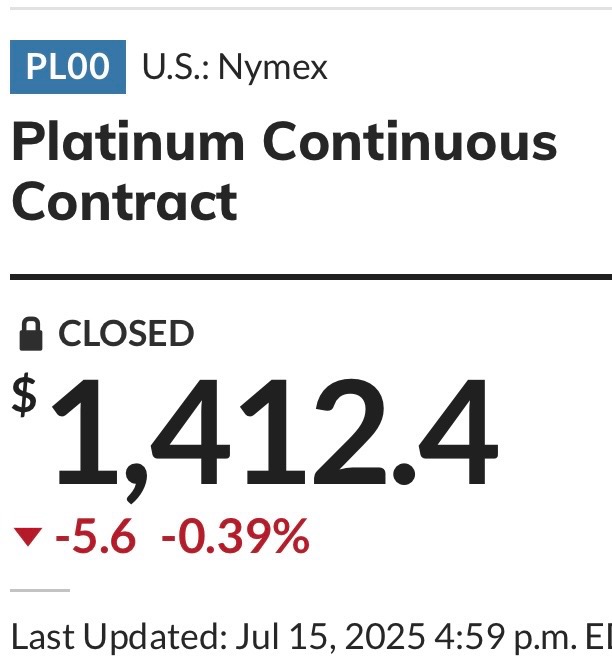Click the red down-triangle change indicator
This screenshot has width=612, height=659.
pyautogui.click(x=28, y=537)
